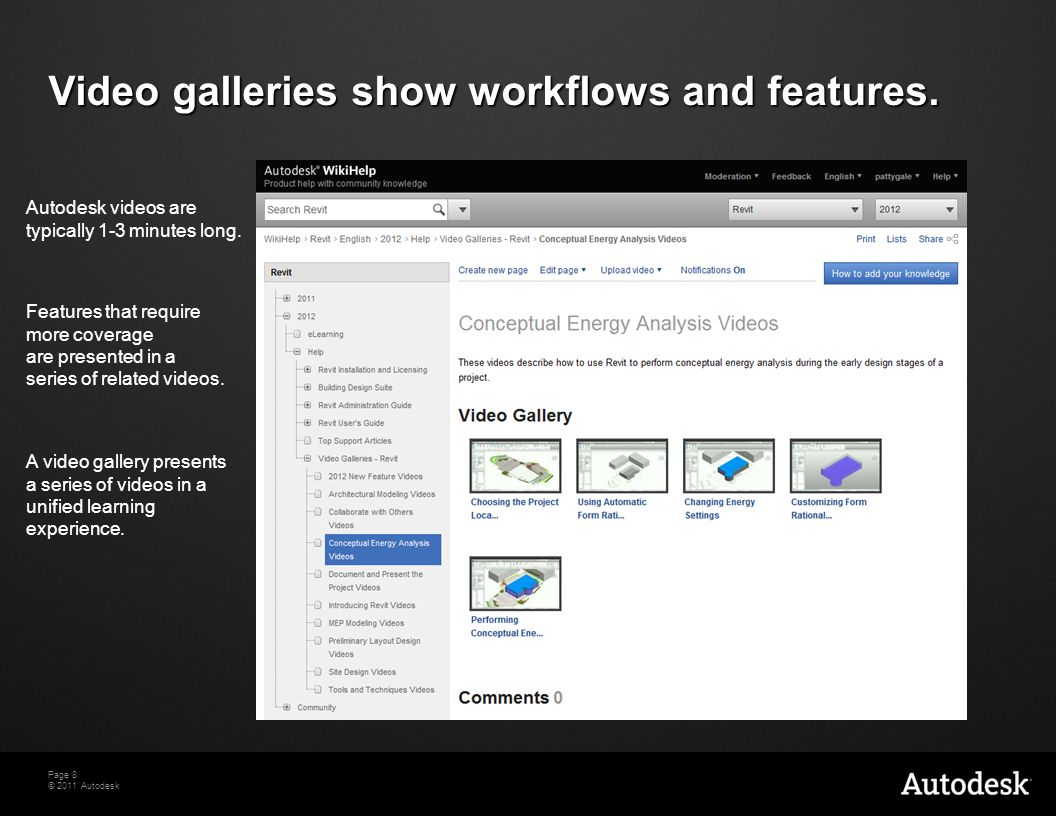Open Performing Conceptual Energy video thumbnail

tap(515, 583)
